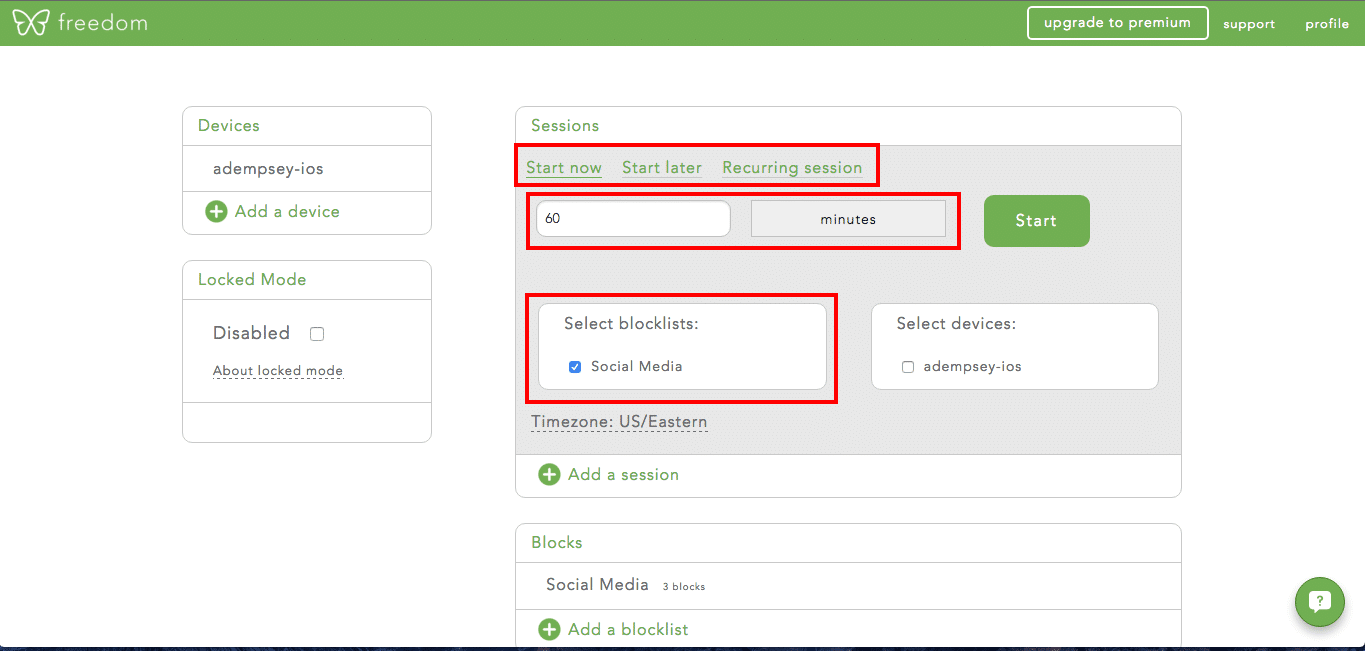The height and width of the screenshot is (651, 1365).
Task: Click Add a blocklist link
Action: pyautogui.click(x=628, y=629)
